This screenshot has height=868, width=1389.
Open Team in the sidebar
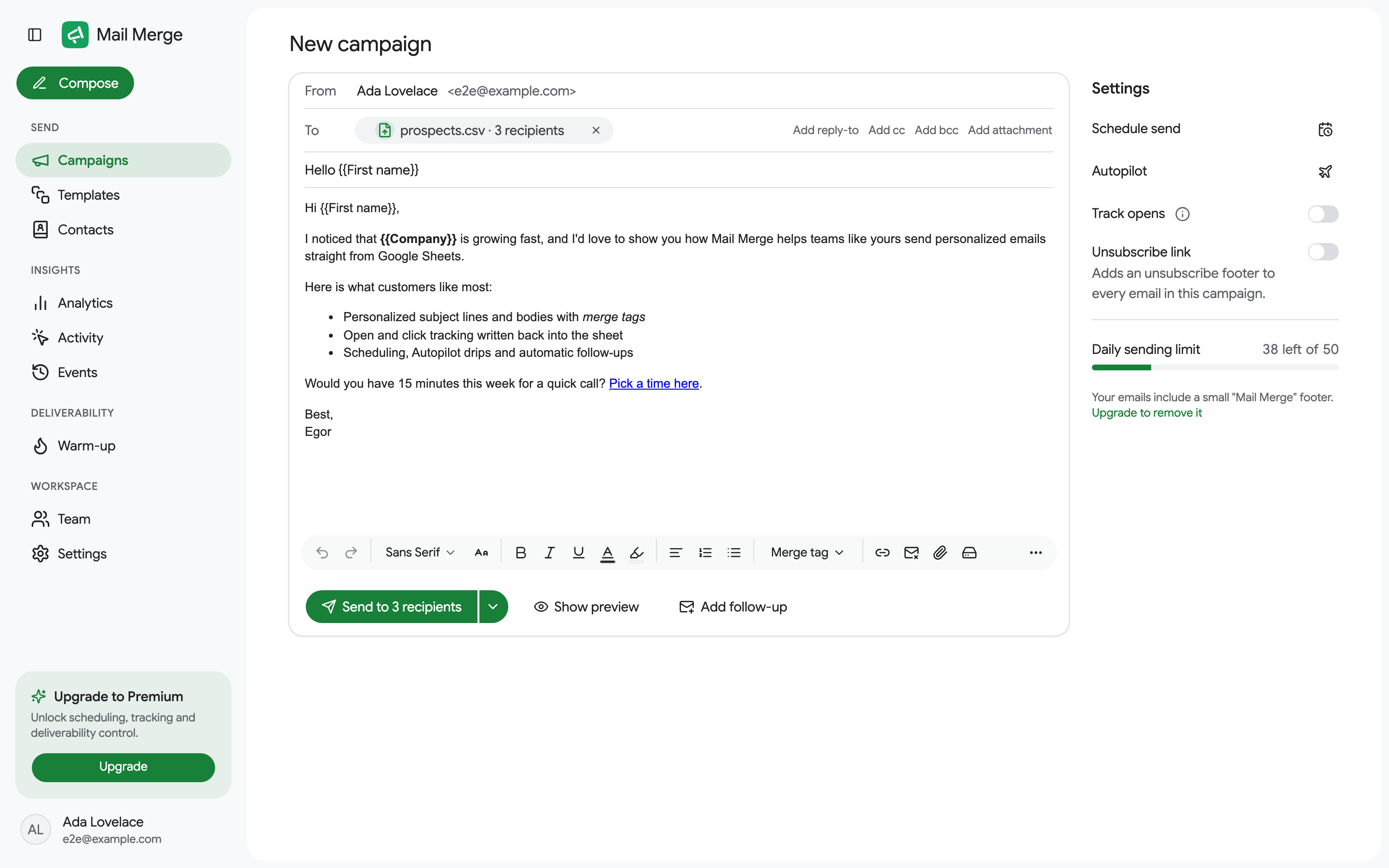123,519
